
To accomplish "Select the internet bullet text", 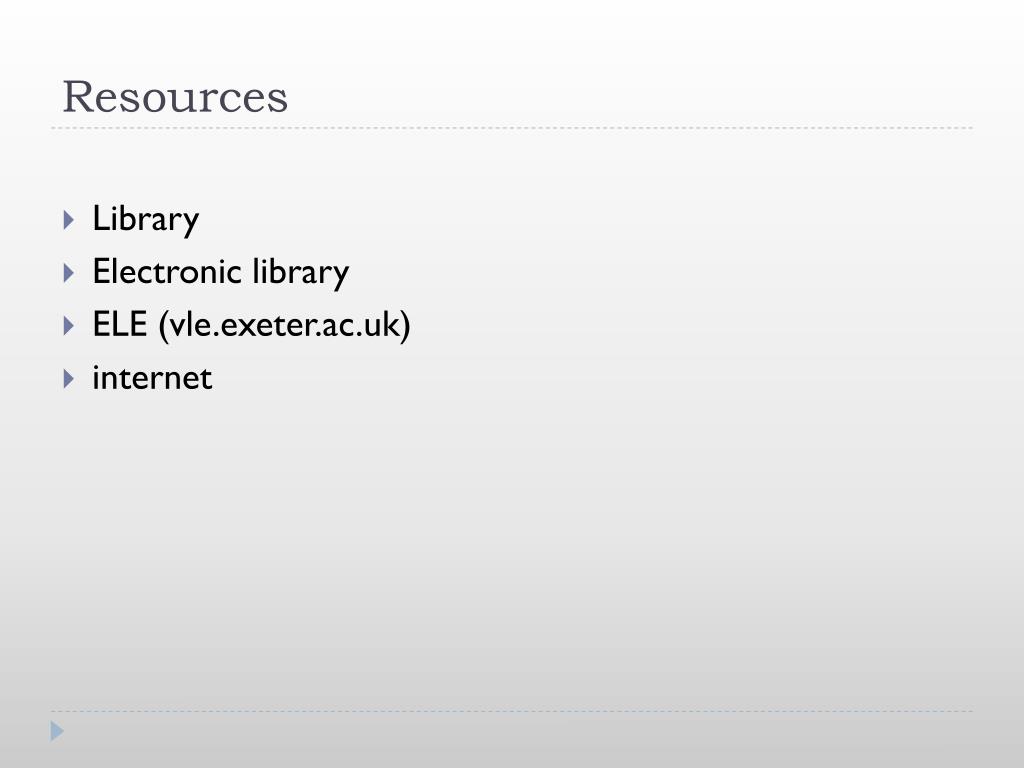I will (152, 378).
